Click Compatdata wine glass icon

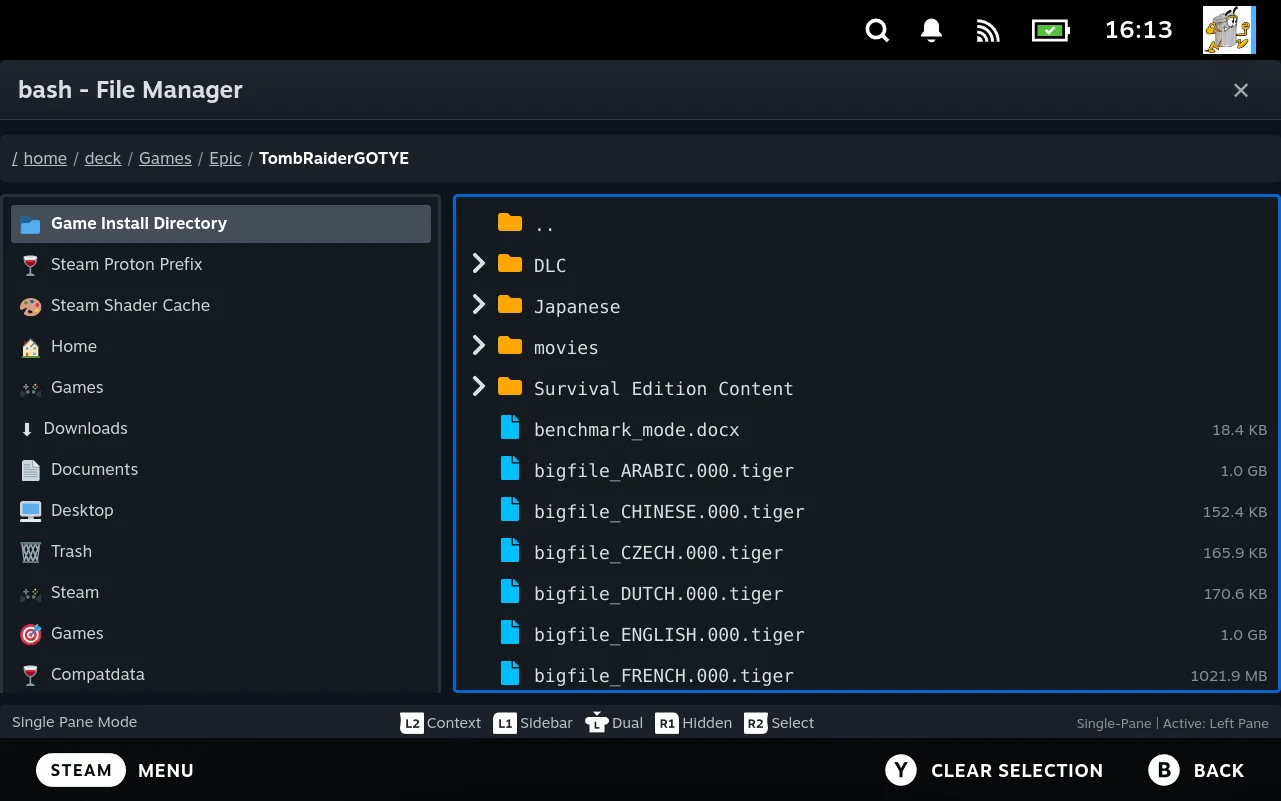[x=30, y=675]
